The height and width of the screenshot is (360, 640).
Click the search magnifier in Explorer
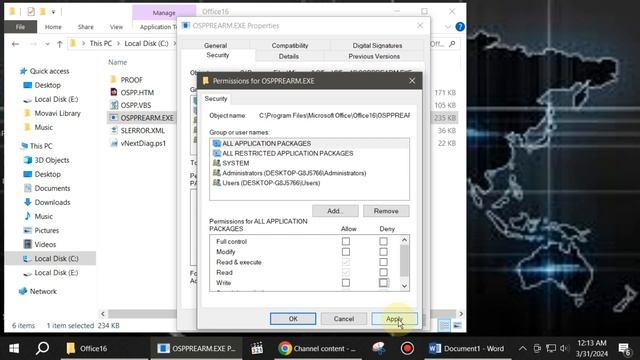(452, 44)
